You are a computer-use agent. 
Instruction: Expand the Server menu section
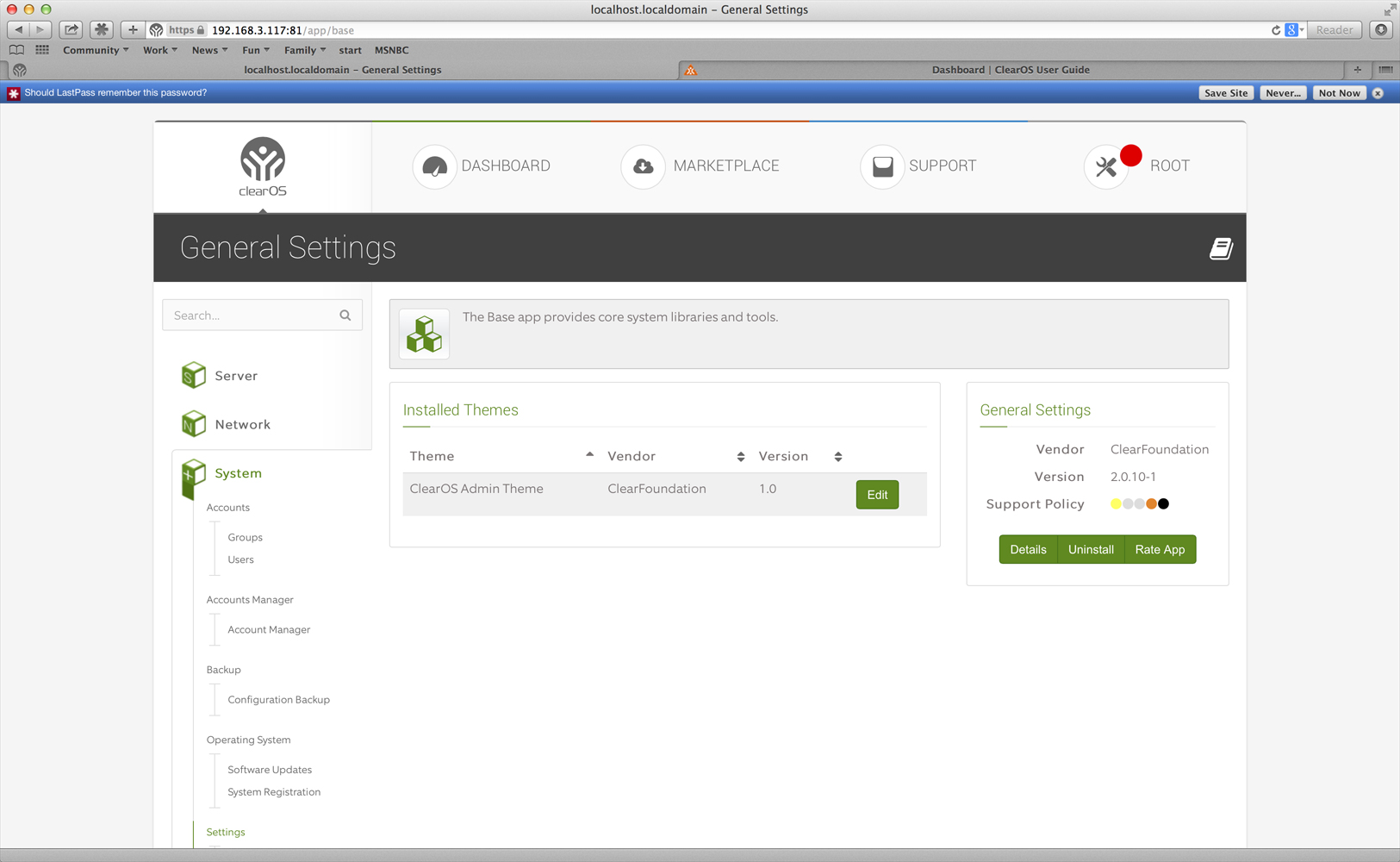[x=236, y=376]
